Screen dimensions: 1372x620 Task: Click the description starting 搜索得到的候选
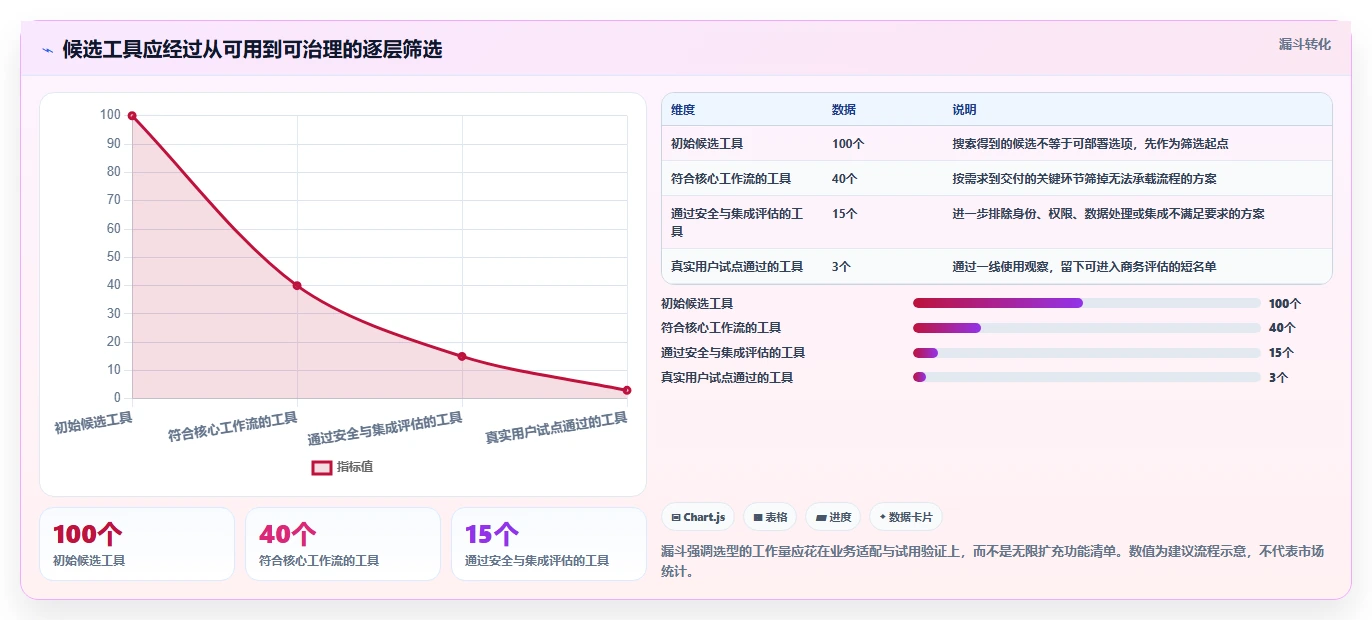click(x=1090, y=144)
